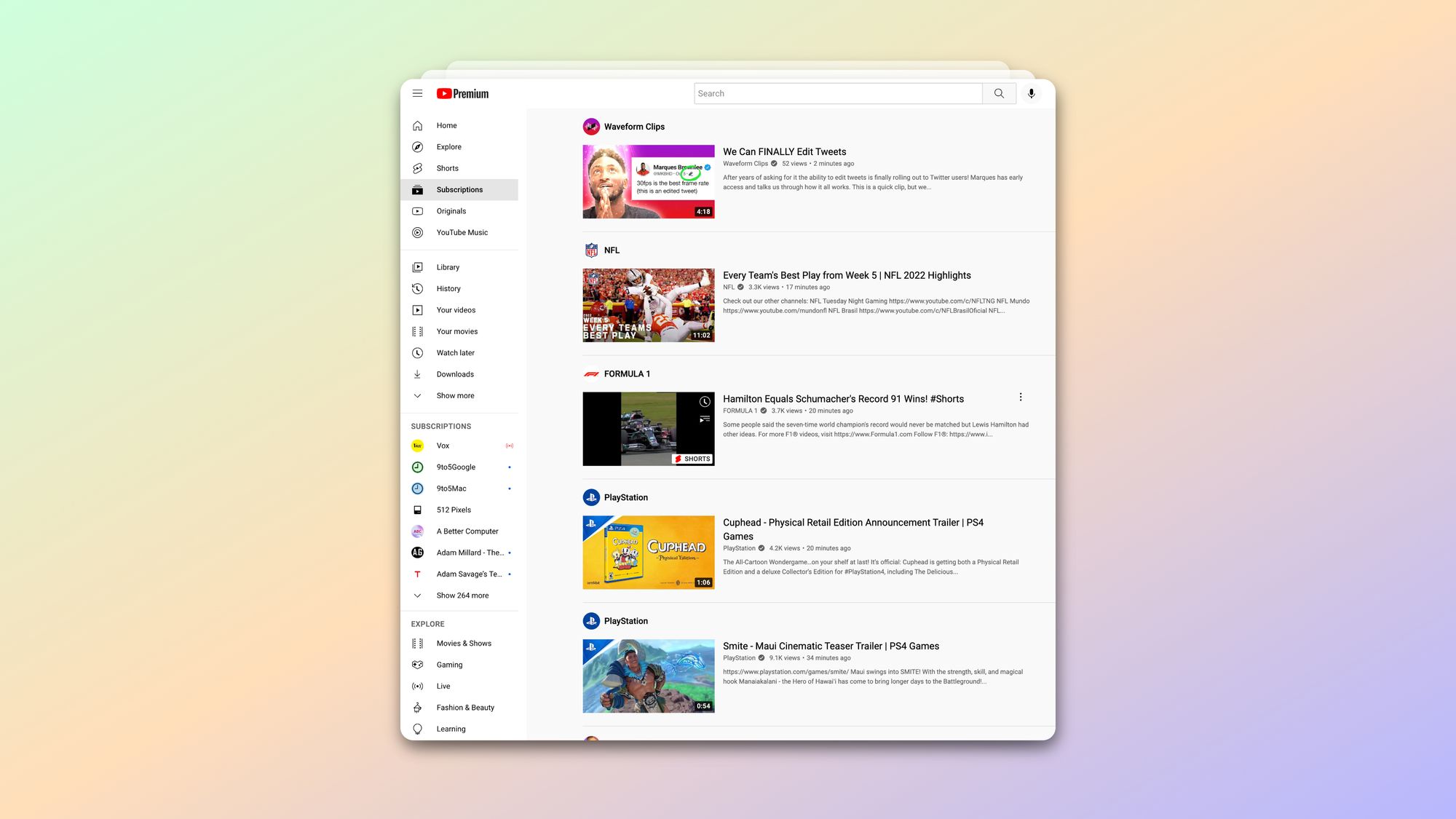The width and height of the screenshot is (1456, 819).
Task: Click the three-dot menu on Hamilton video
Action: (1021, 397)
